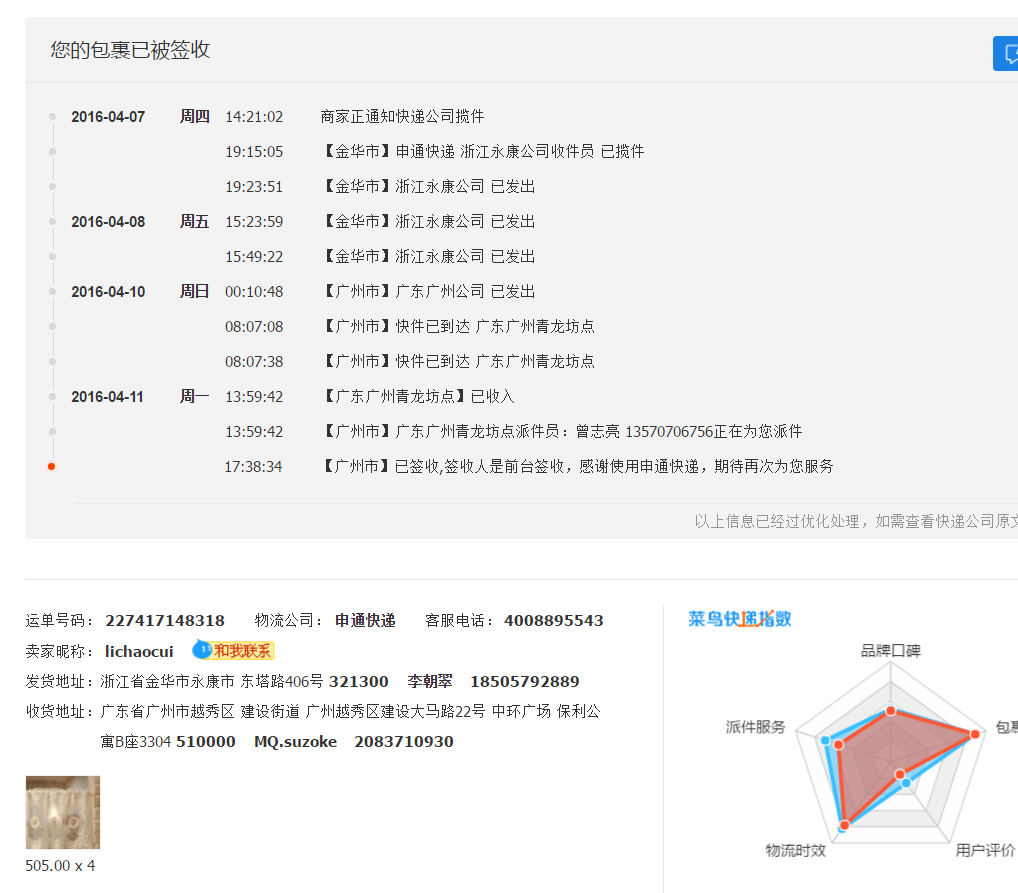Click the 17:38:34 已签收 entry
This screenshot has width=1018, height=893.
(x=578, y=466)
